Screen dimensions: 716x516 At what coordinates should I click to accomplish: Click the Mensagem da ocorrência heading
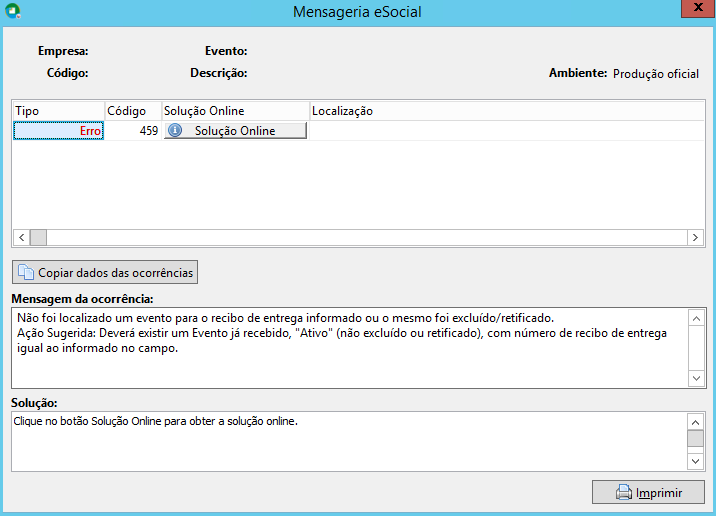pyautogui.click(x=82, y=299)
